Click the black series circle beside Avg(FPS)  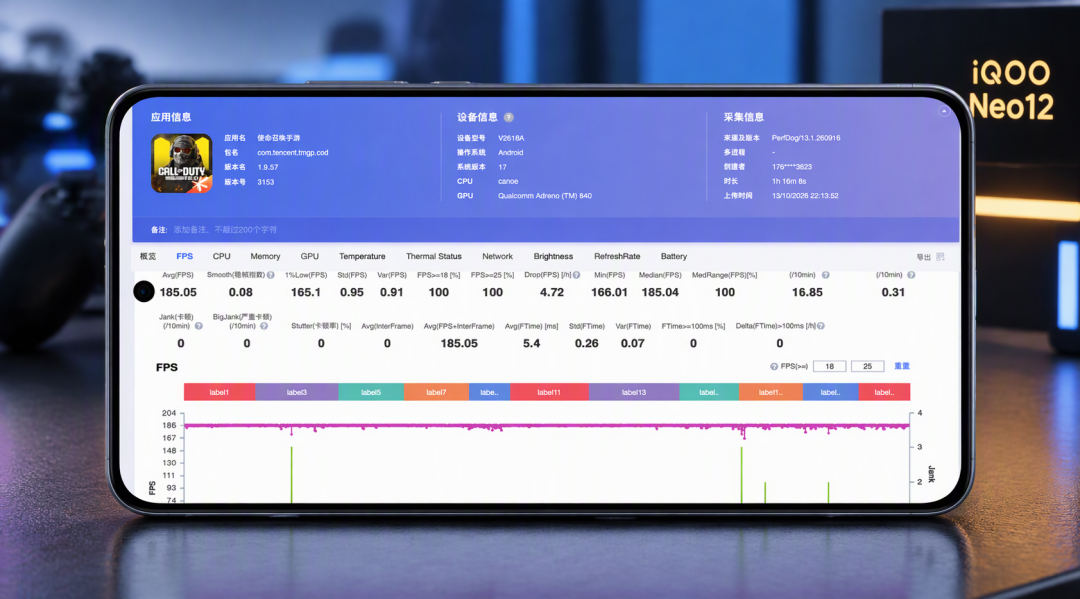[x=144, y=292]
